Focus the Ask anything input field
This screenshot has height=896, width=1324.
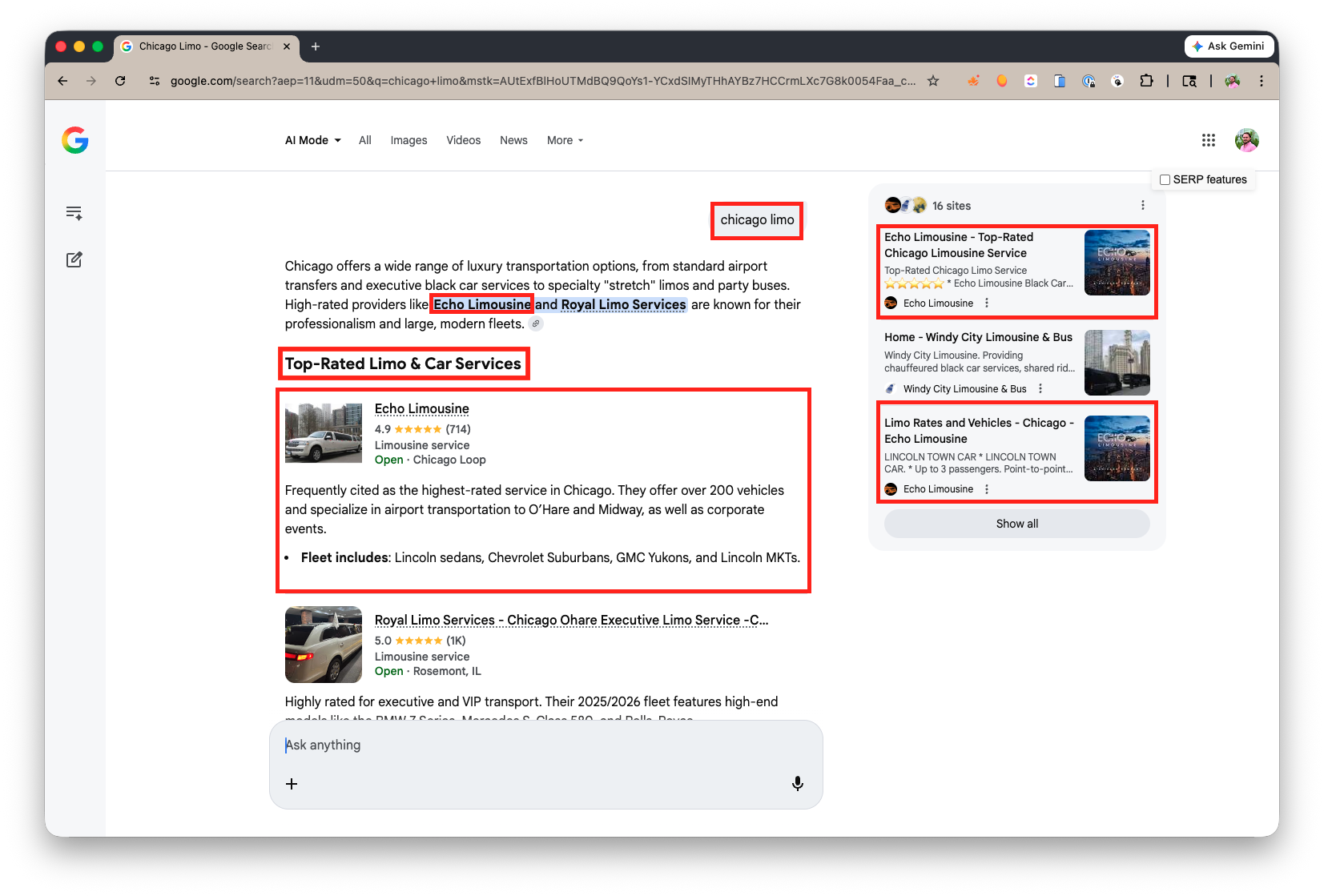pyautogui.click(x=545, y=745)
